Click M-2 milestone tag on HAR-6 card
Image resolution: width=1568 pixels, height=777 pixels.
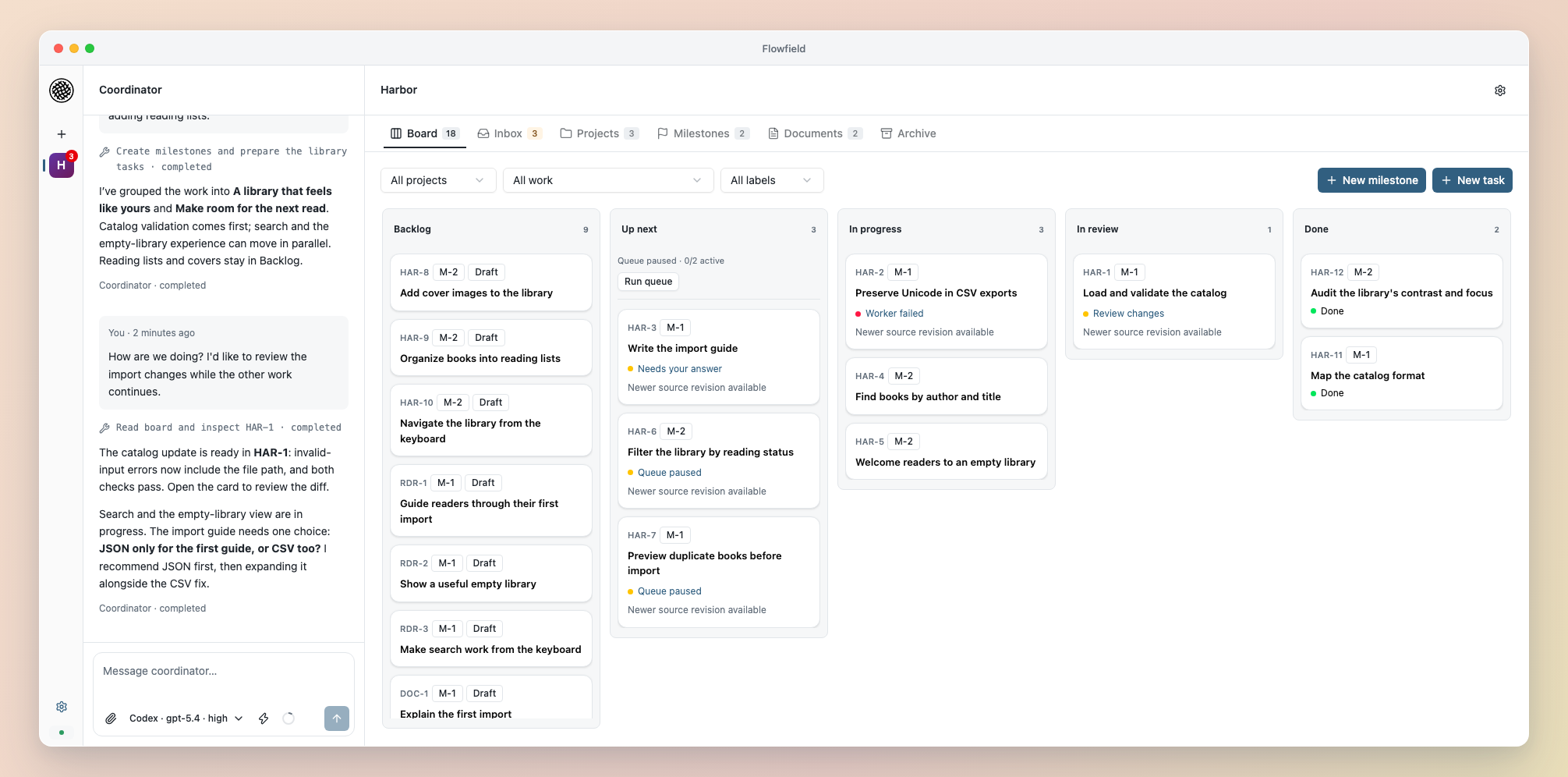[x=676, y=431]
